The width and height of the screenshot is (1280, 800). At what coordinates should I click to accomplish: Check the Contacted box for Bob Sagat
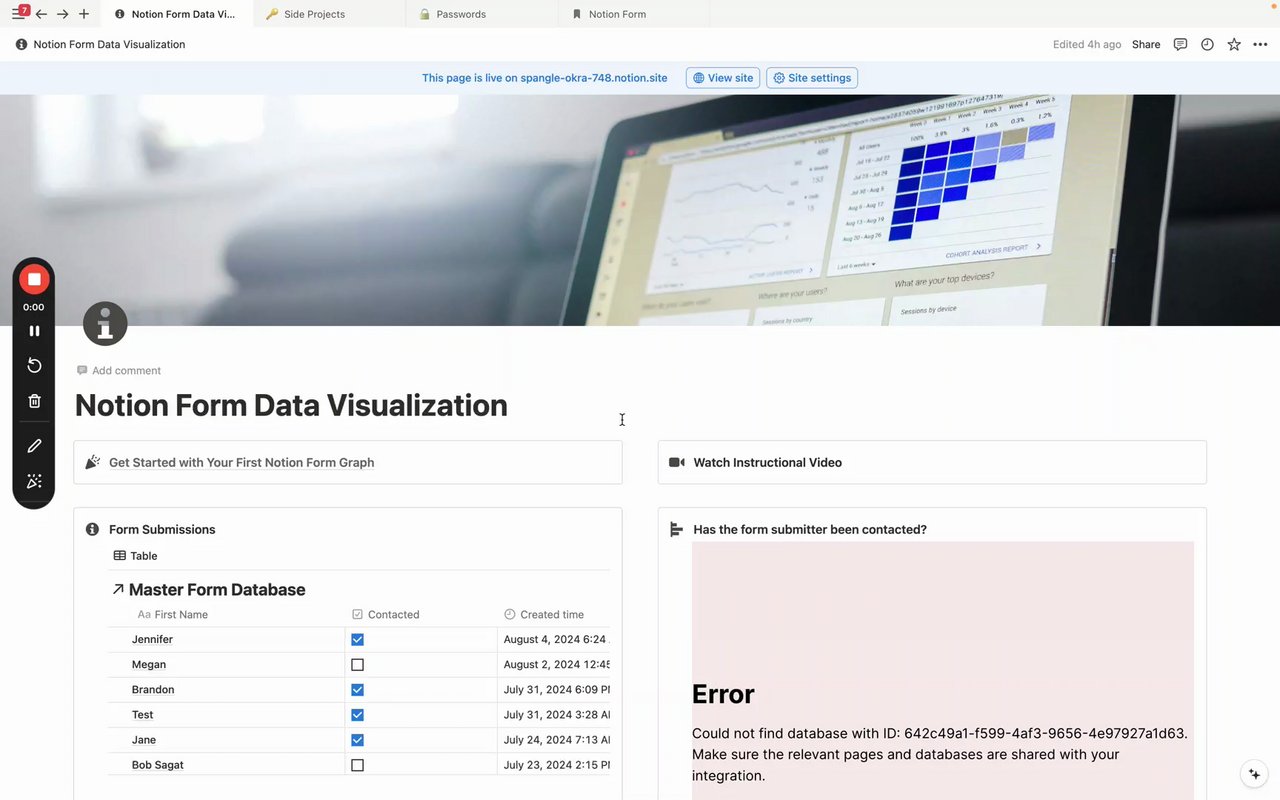point(357,765)
